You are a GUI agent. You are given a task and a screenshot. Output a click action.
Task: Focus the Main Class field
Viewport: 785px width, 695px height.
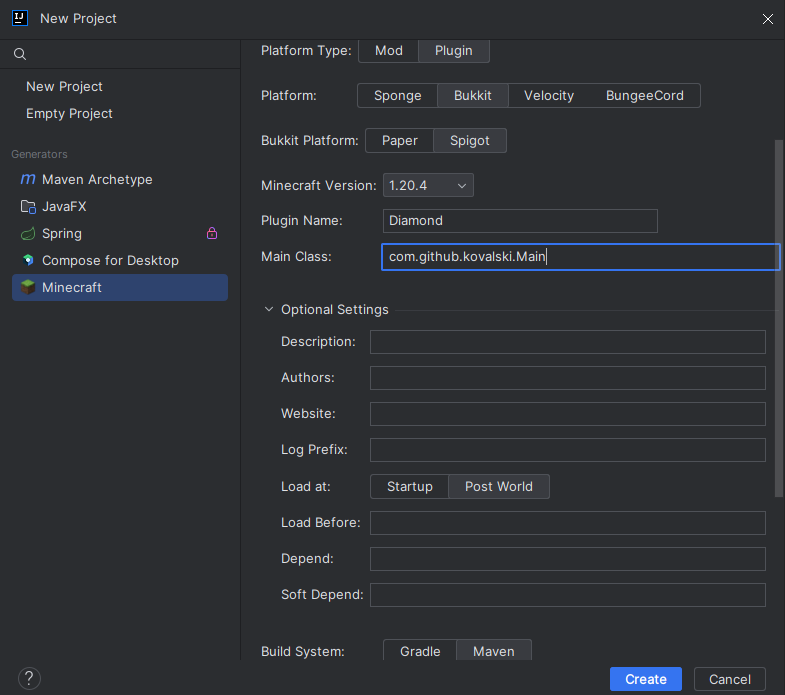click(x=581, y=257)
